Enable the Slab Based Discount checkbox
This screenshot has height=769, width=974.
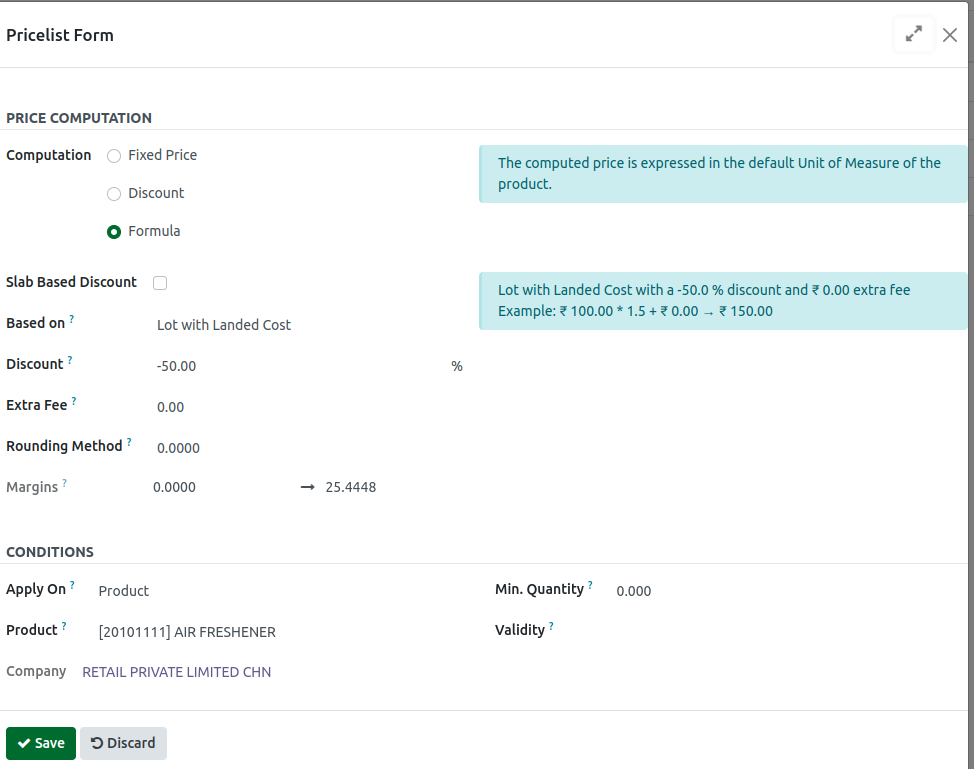tap(160, 282)
